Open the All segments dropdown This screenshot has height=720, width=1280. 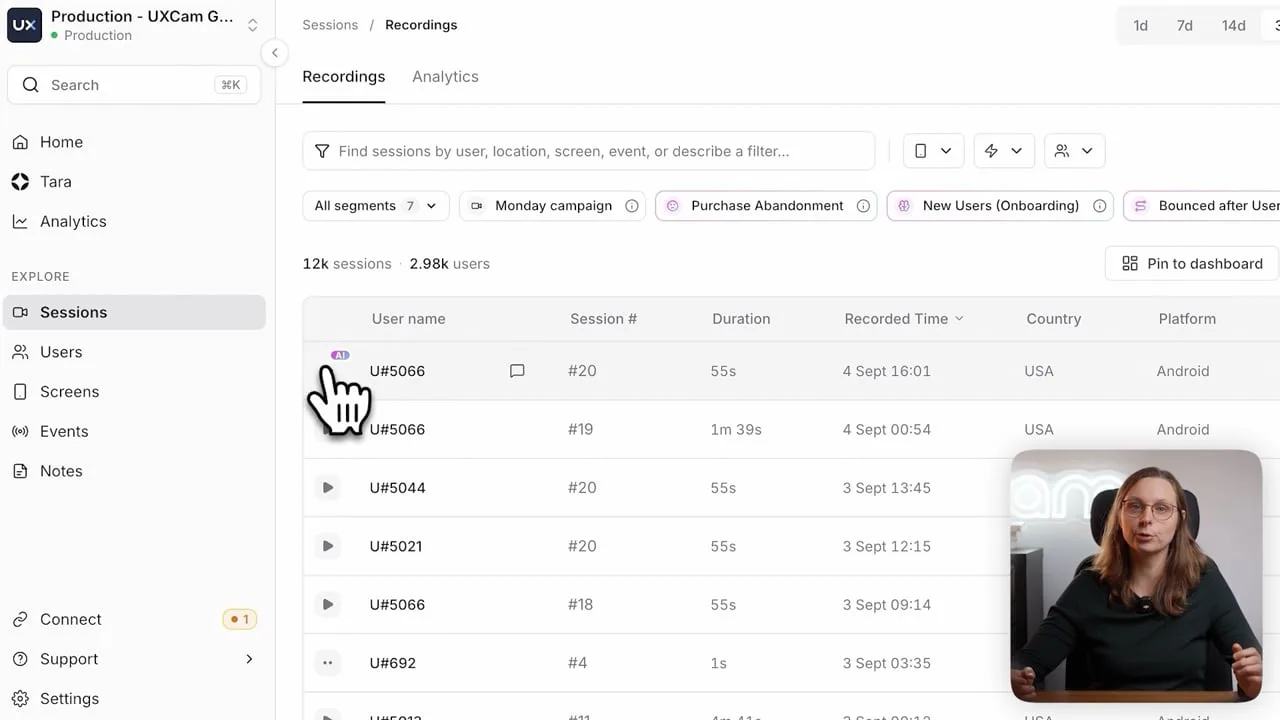point(376,206)
